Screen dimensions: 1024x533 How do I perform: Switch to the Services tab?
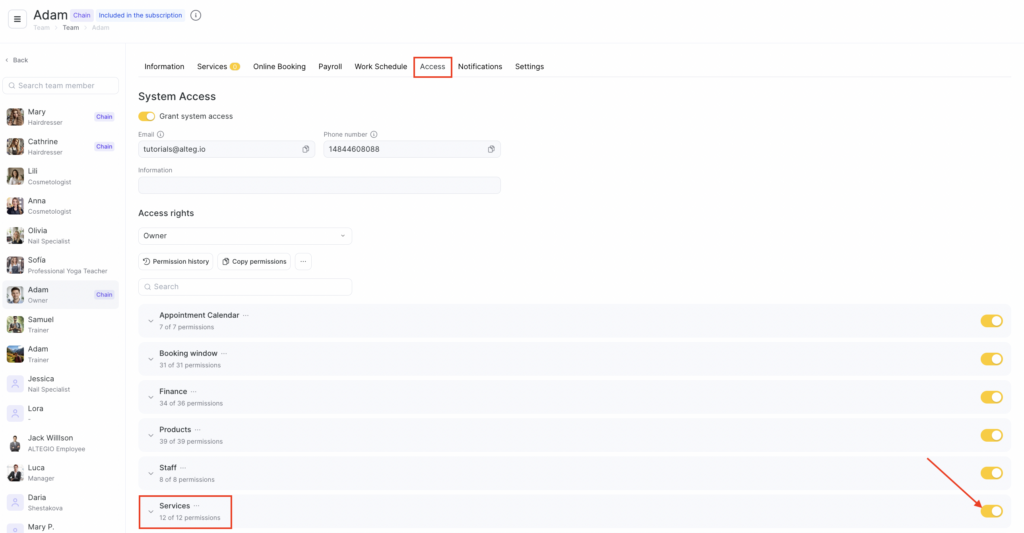click(212, 67)
